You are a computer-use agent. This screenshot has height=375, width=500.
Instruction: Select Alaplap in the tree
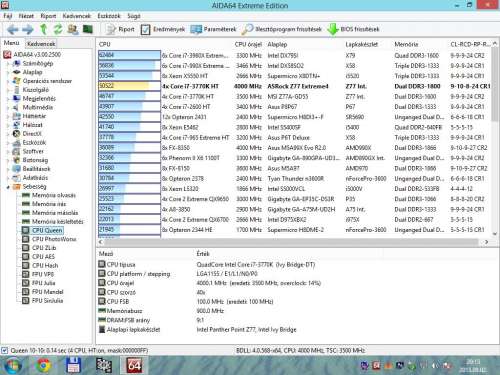click(32, 72)
